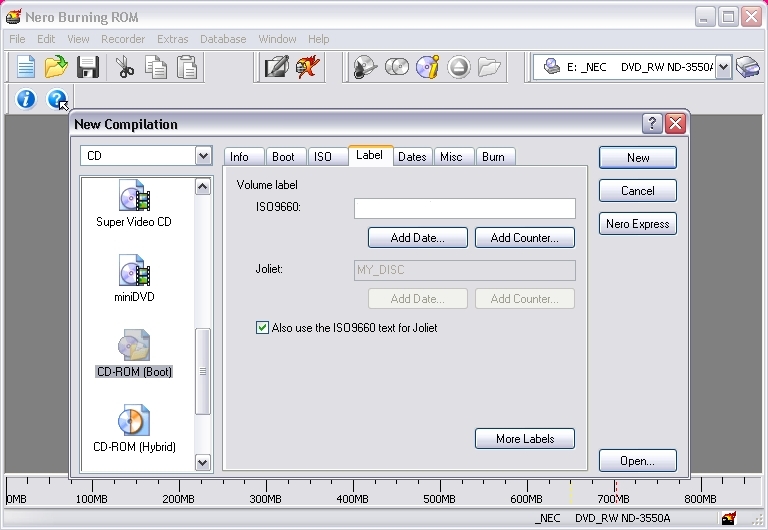Click the Cancel button
The width and height of the screenshot is (768, 530).
pyautogui.click(x=638, y=191)
